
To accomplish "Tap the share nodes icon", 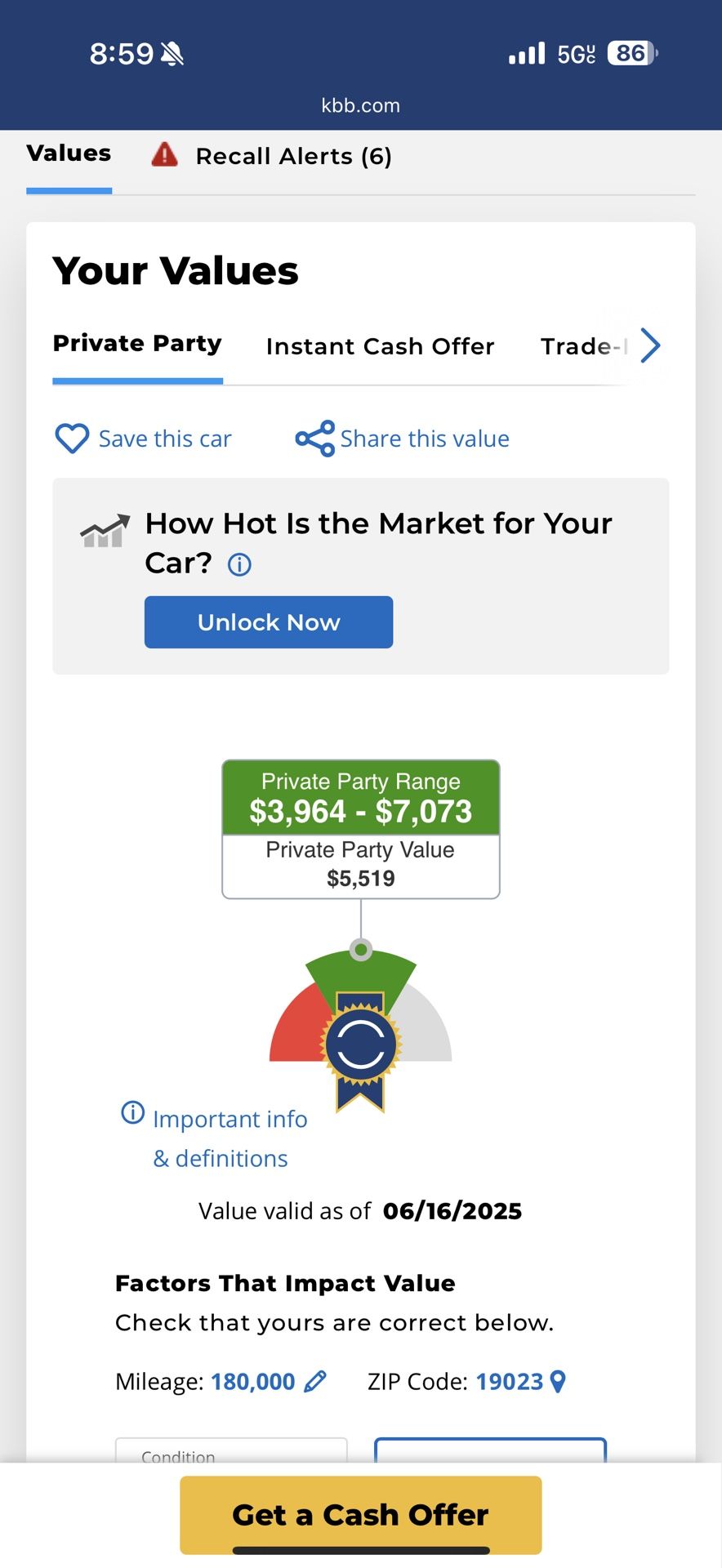I will [314, 439].
